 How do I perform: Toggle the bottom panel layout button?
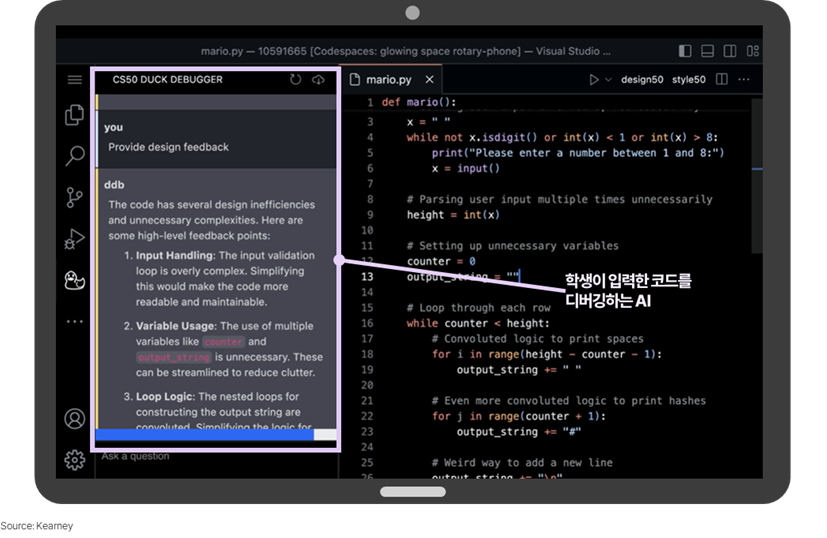(707, 50)
